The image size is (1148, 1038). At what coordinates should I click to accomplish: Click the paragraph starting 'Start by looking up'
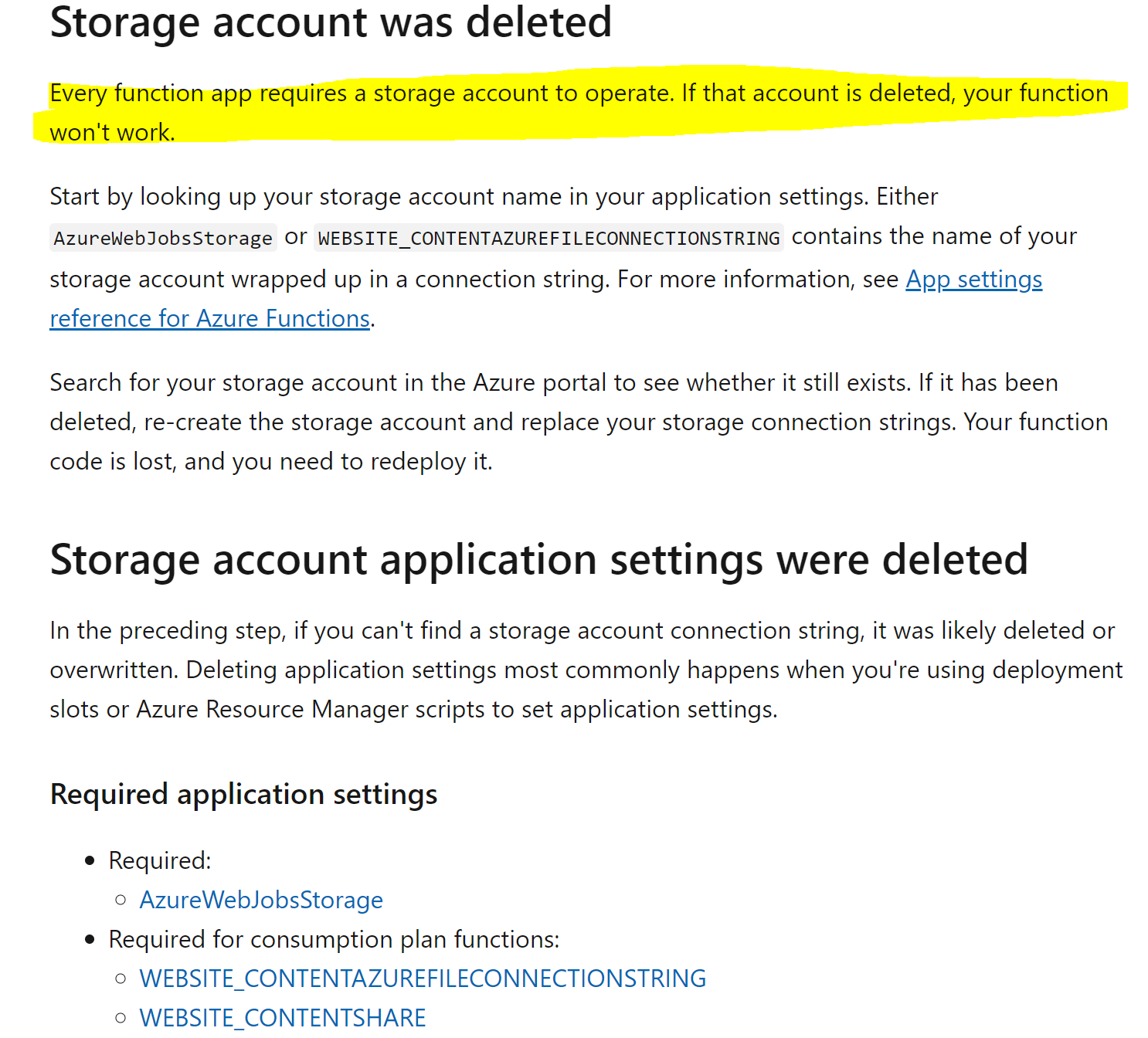[563, 257]
